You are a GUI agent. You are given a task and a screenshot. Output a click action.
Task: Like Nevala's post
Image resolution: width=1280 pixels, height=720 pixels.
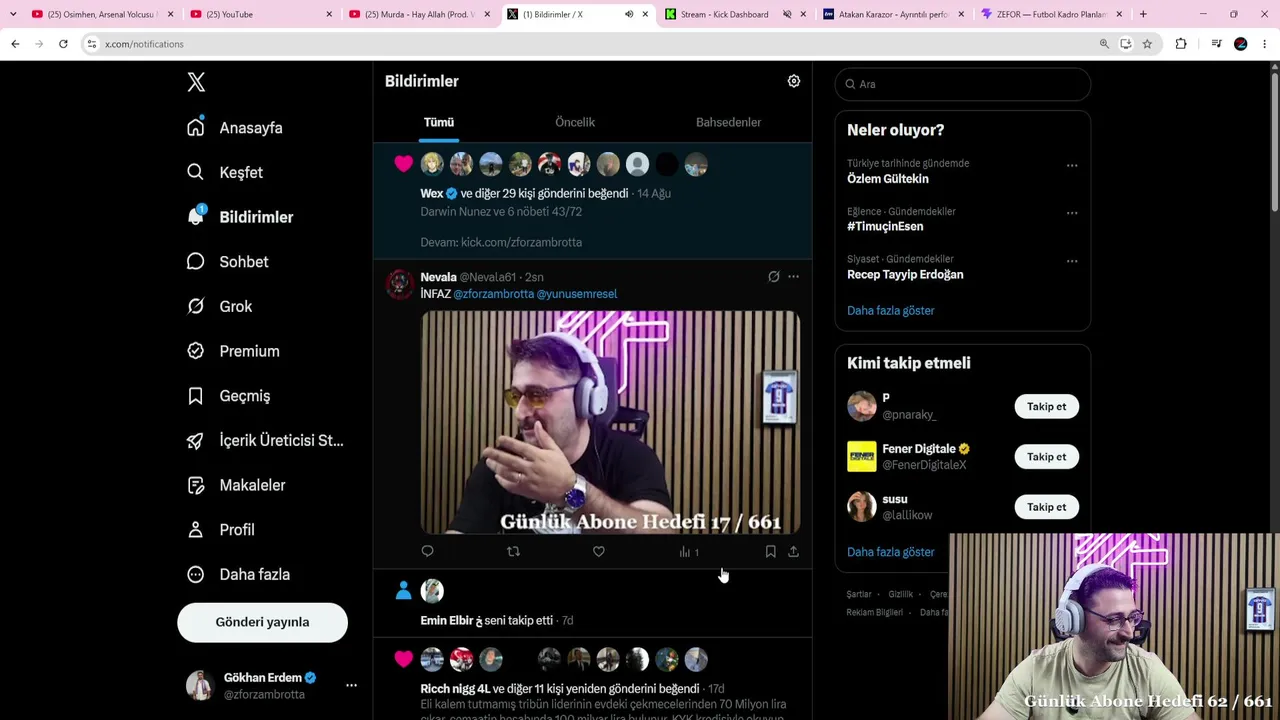tap(598, 551)
